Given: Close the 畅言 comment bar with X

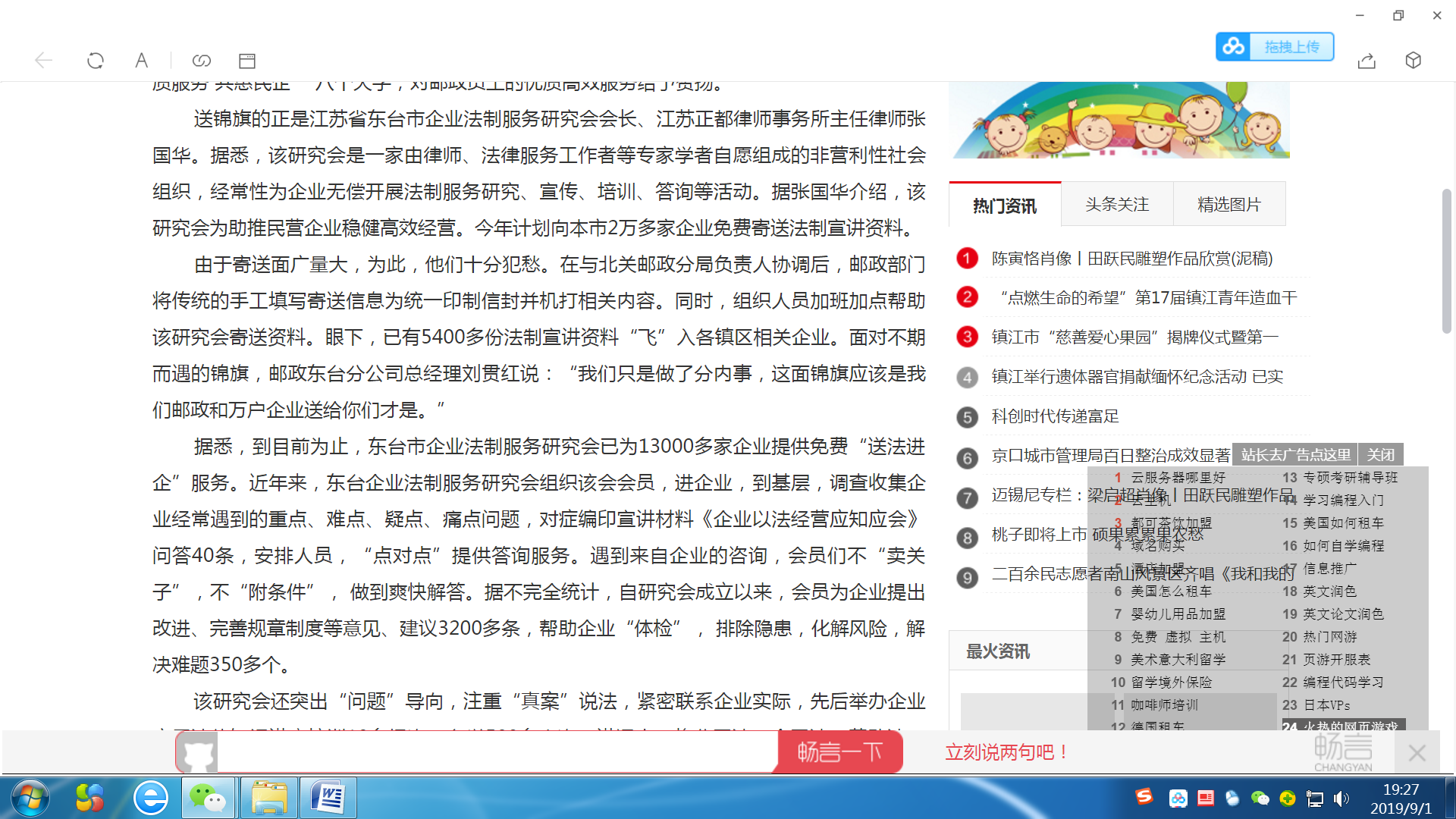Looking at the screenshot, I should click(x=1417, y=753).
